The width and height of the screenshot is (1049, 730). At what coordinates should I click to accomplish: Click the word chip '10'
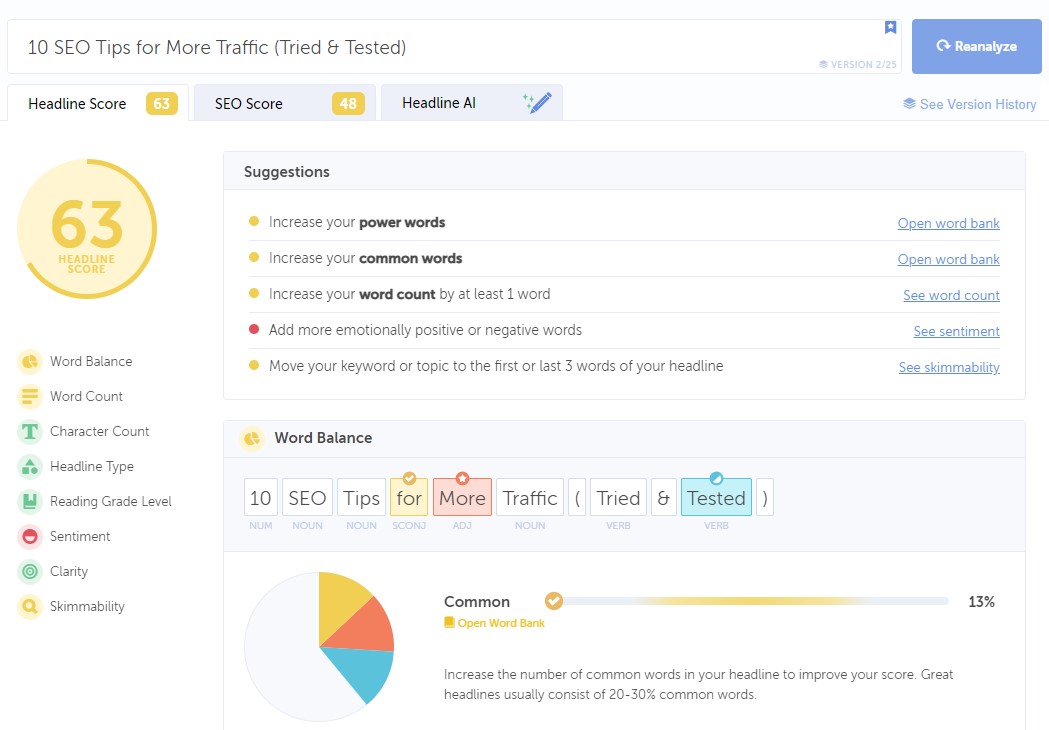point(260,497)
